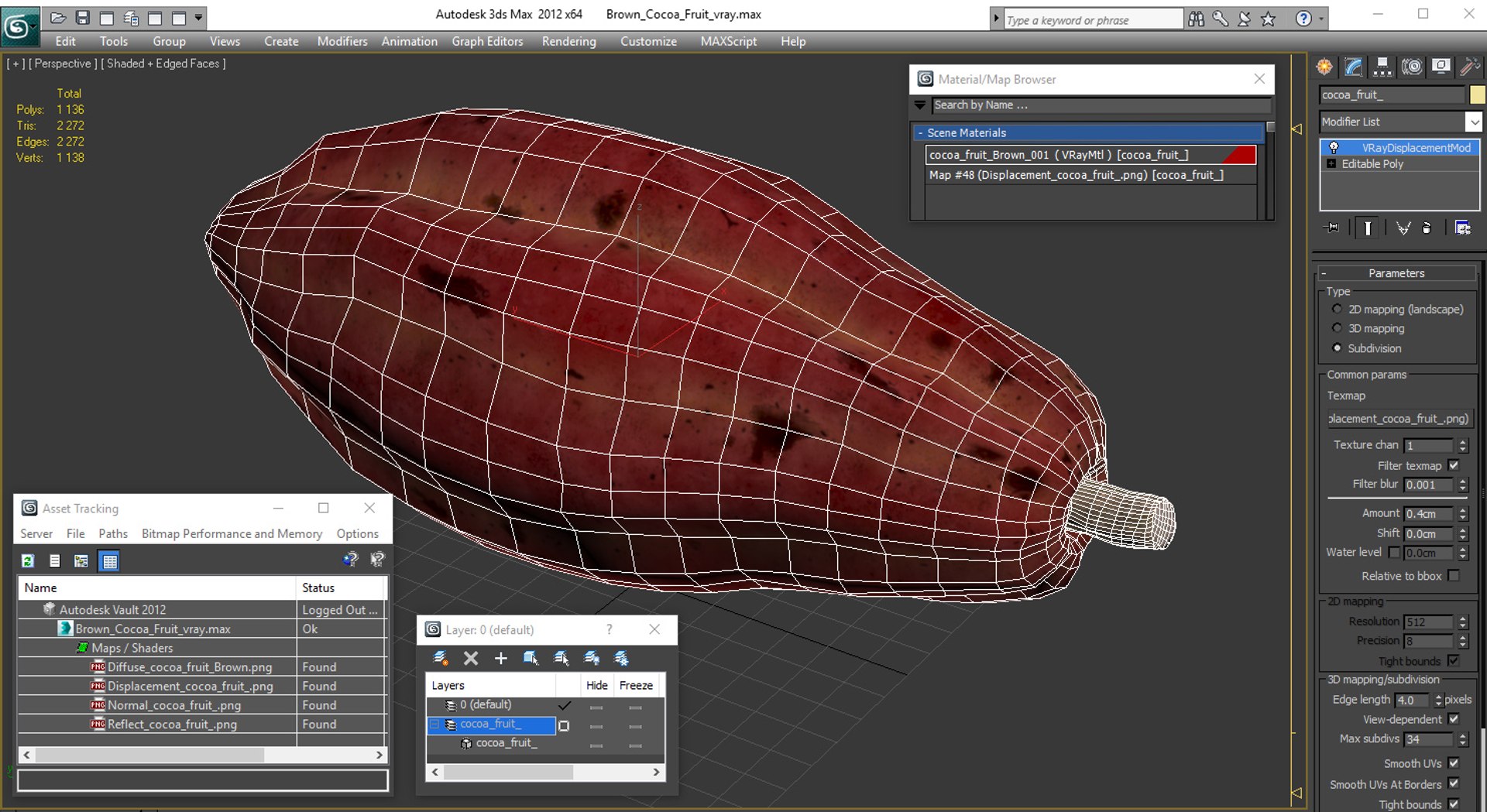Enable Water level checkbox
The image size is (1487, 812).
point(1395,552)
